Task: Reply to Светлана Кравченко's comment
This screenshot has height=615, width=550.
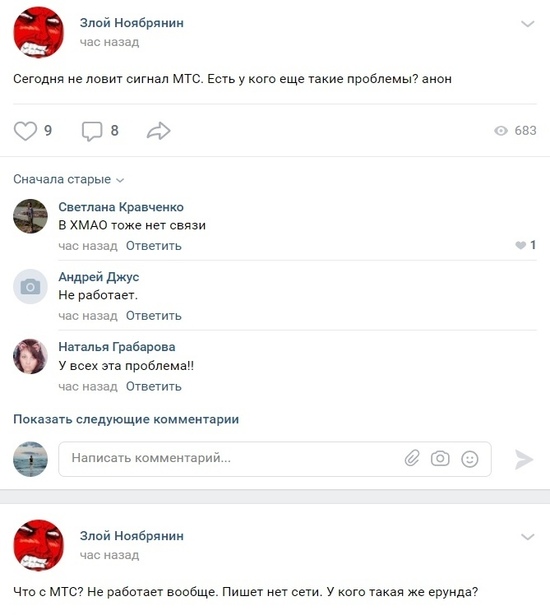Action: click(154, 246)
